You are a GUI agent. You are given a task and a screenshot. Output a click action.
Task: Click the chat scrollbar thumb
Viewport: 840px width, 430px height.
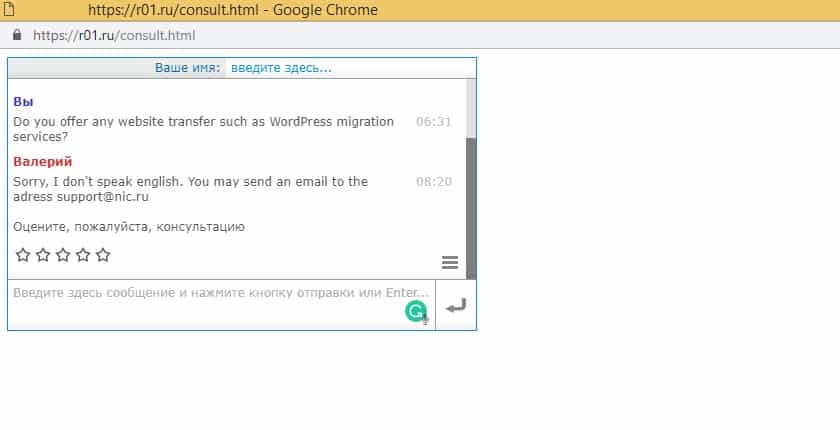(x=471, y=208)
